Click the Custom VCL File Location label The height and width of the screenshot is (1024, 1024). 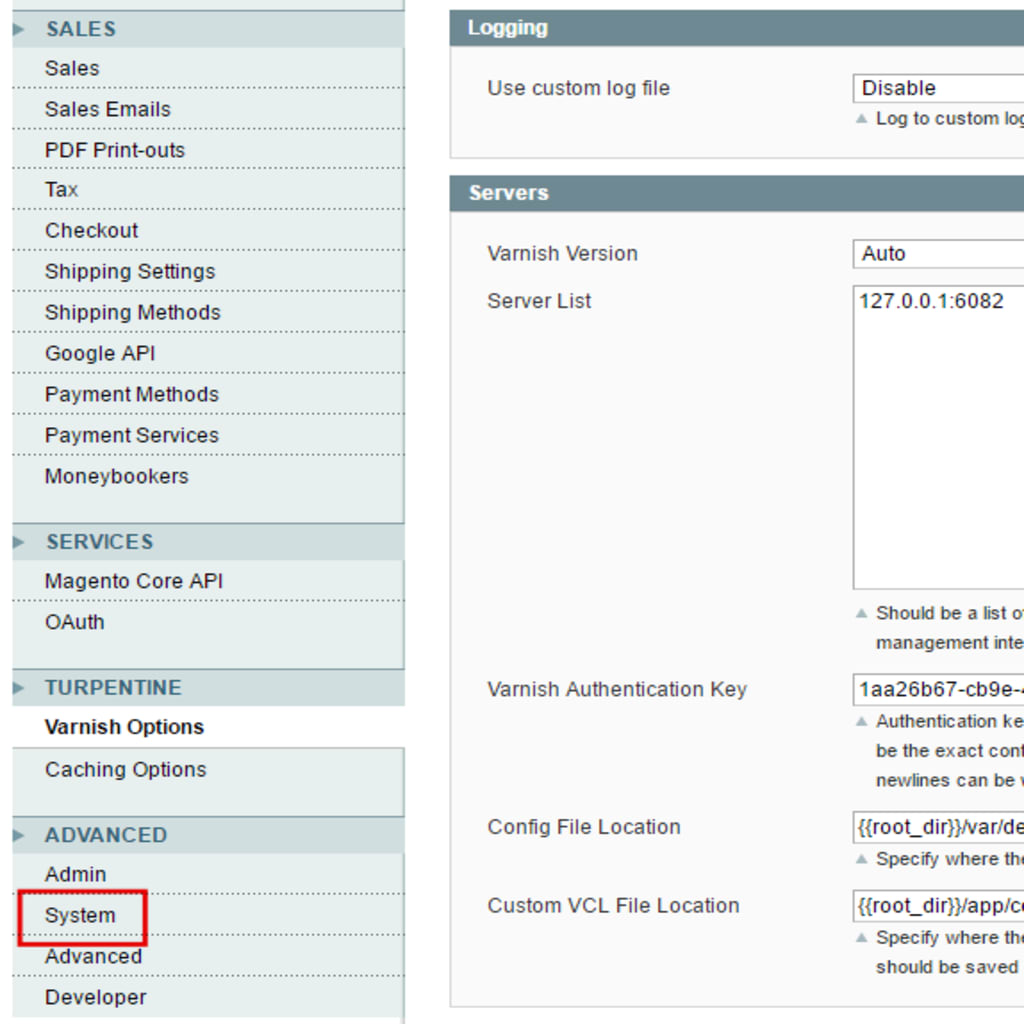pos(613,906)
